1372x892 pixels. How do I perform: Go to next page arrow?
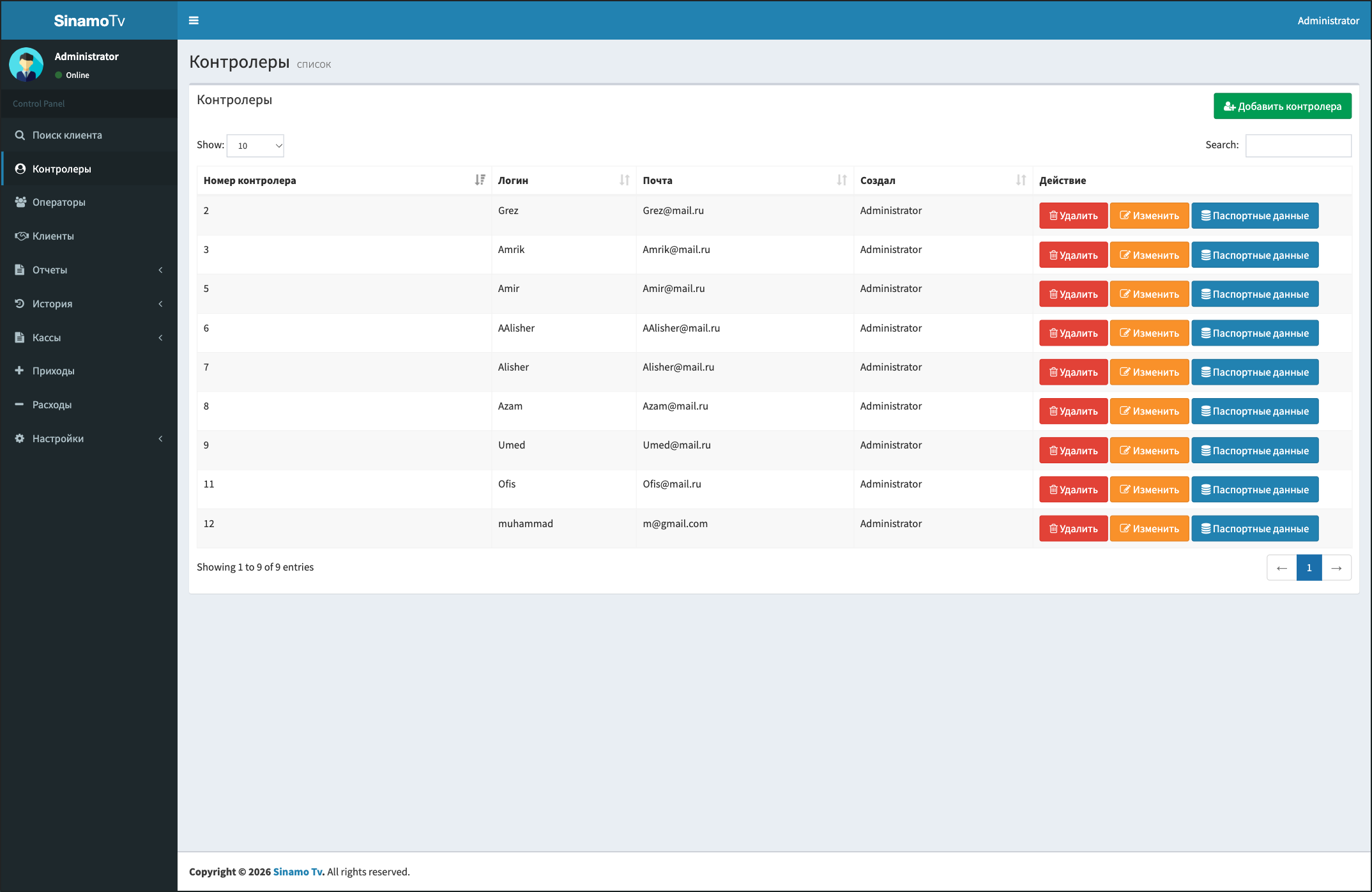coord(1336,567)
